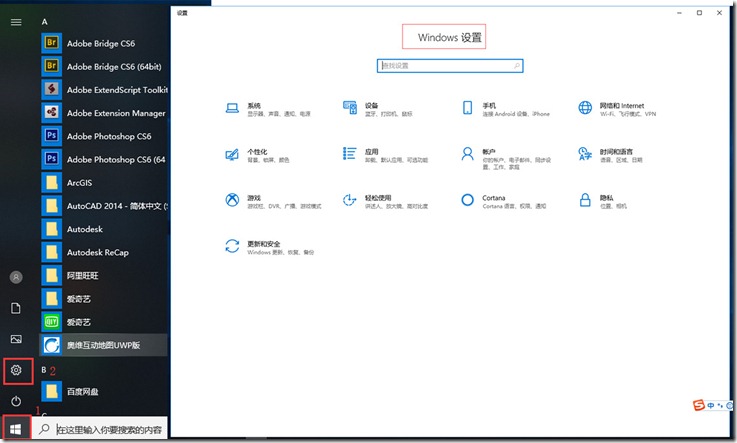Click the power button in Start sidebar

(16, 401)
